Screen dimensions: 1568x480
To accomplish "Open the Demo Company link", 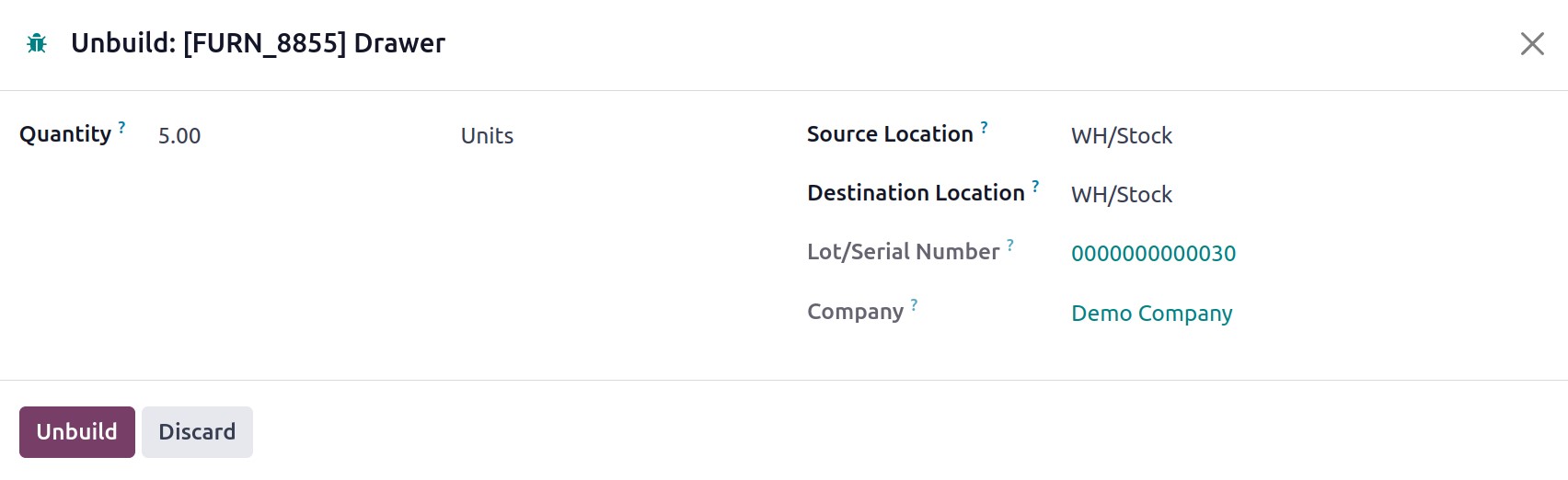I will pos(1151,314).
